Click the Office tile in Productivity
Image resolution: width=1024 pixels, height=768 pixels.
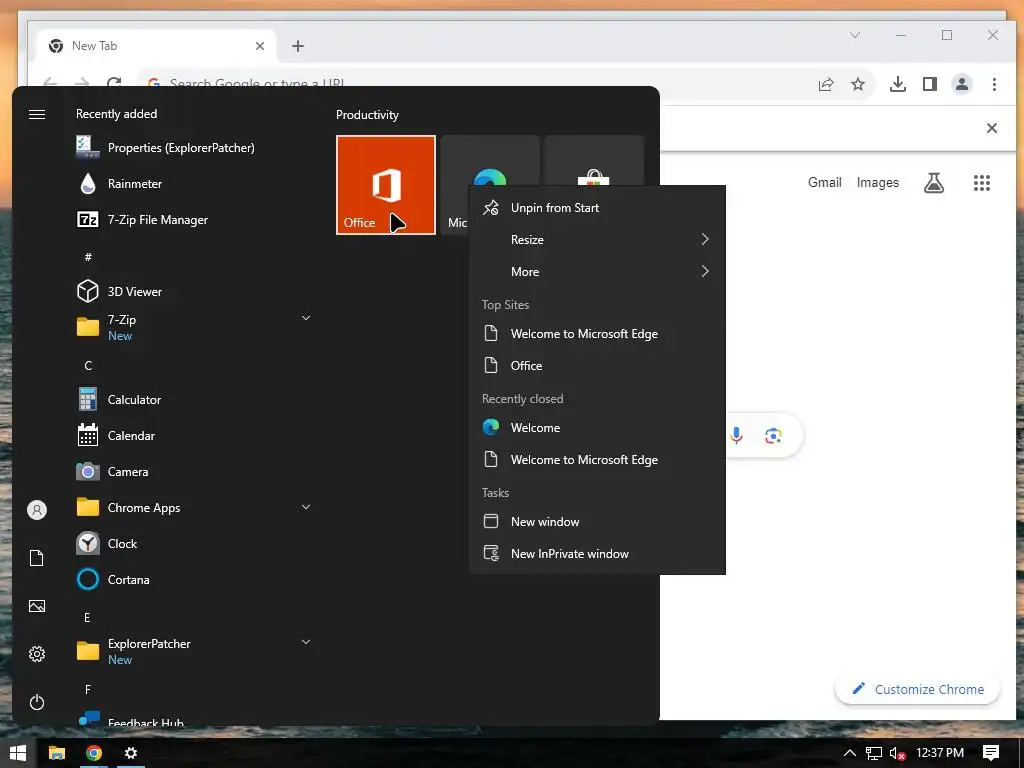click(x=386, y=185)
